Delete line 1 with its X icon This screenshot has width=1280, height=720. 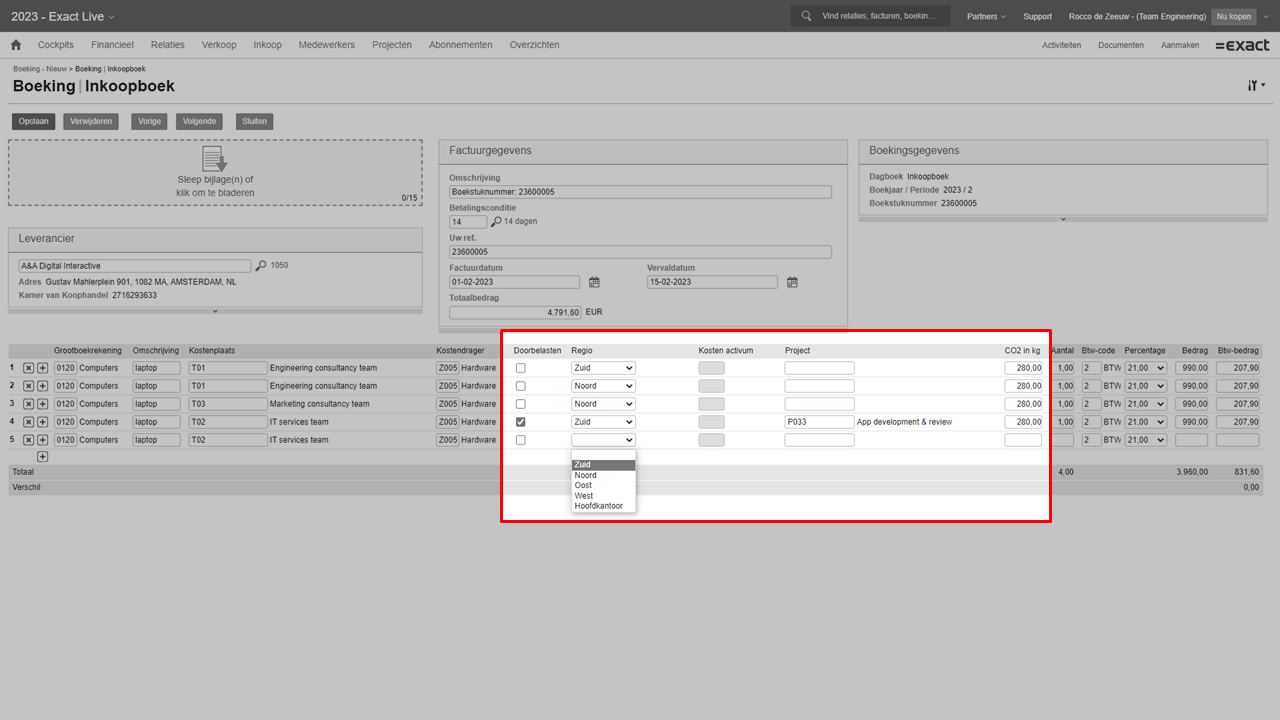[x=28, y=368]
